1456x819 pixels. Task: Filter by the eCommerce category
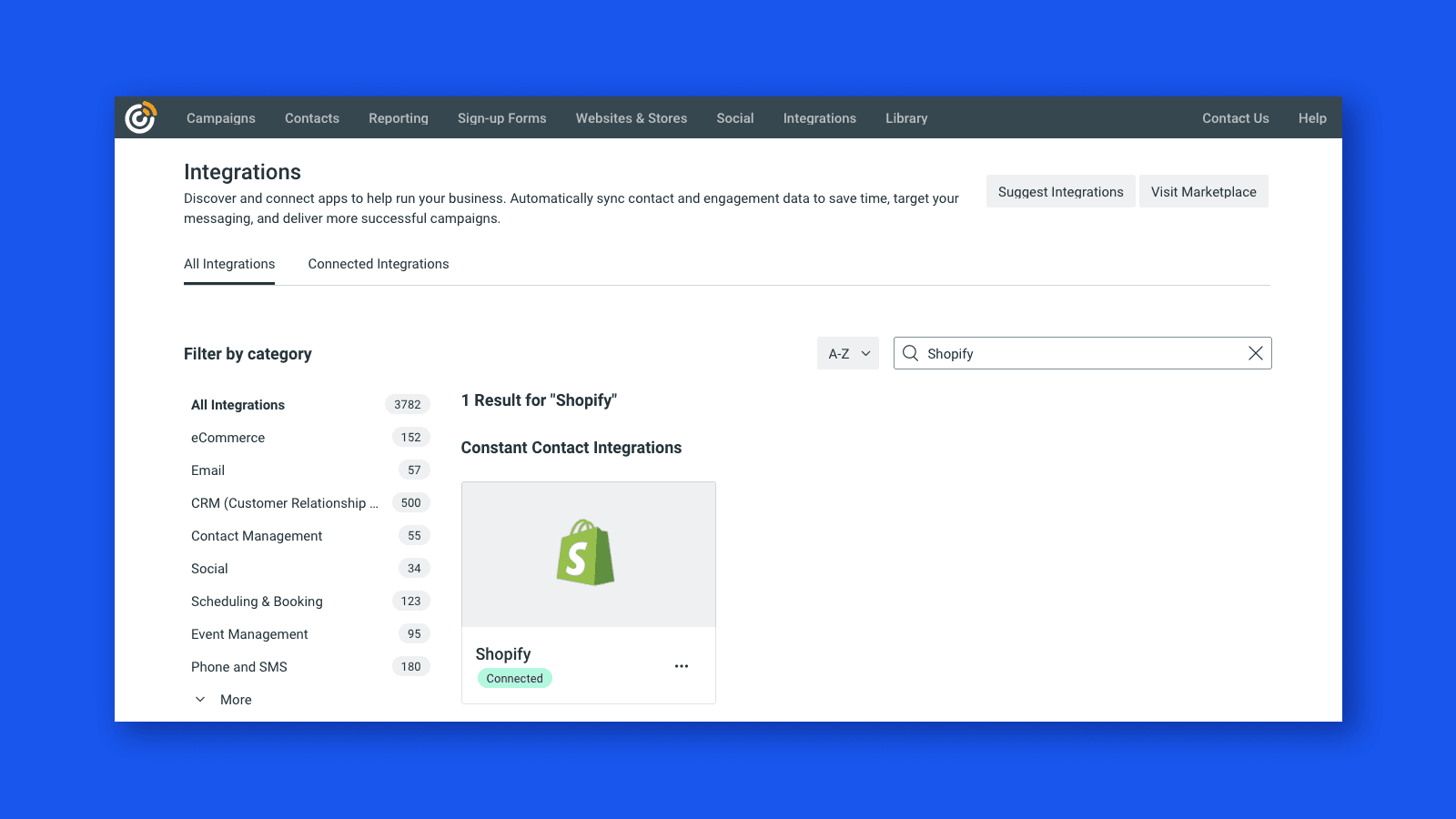[x=227, y=437]
